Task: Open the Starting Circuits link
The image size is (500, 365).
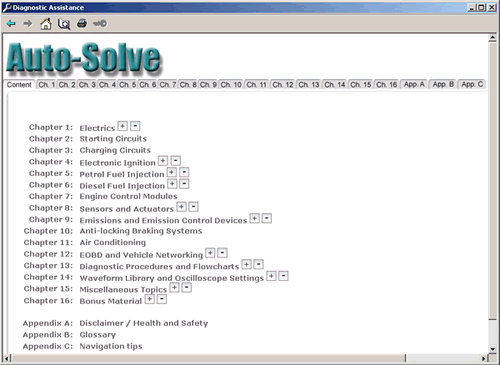Action: click(x=113, y=139)
